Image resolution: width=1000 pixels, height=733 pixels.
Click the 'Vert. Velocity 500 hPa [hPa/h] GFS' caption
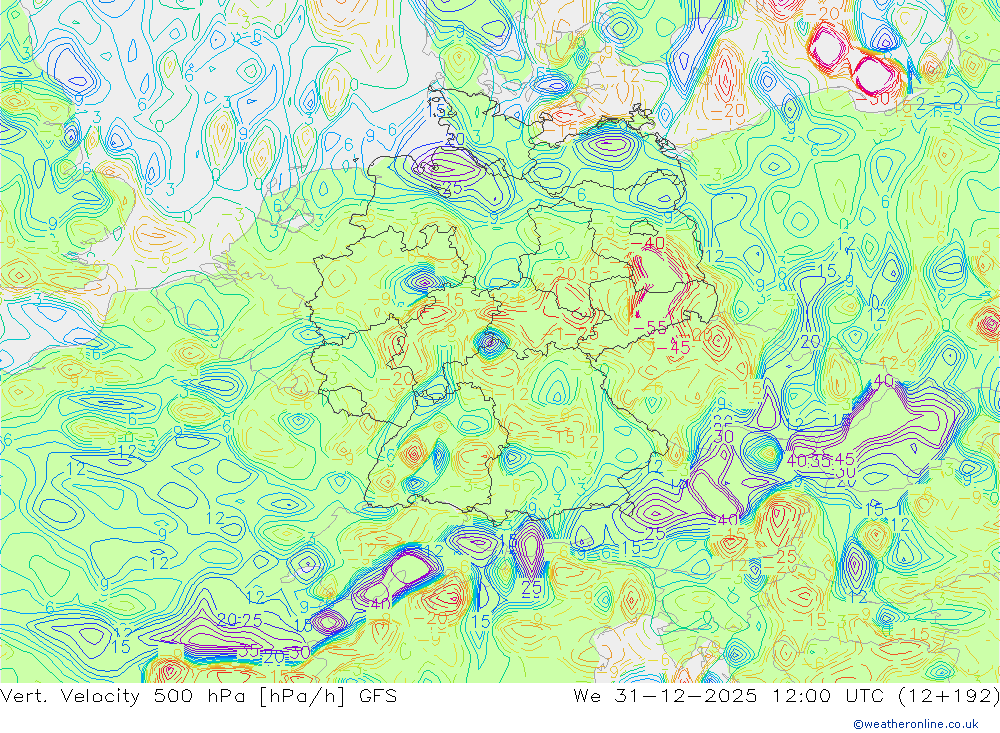198,695
